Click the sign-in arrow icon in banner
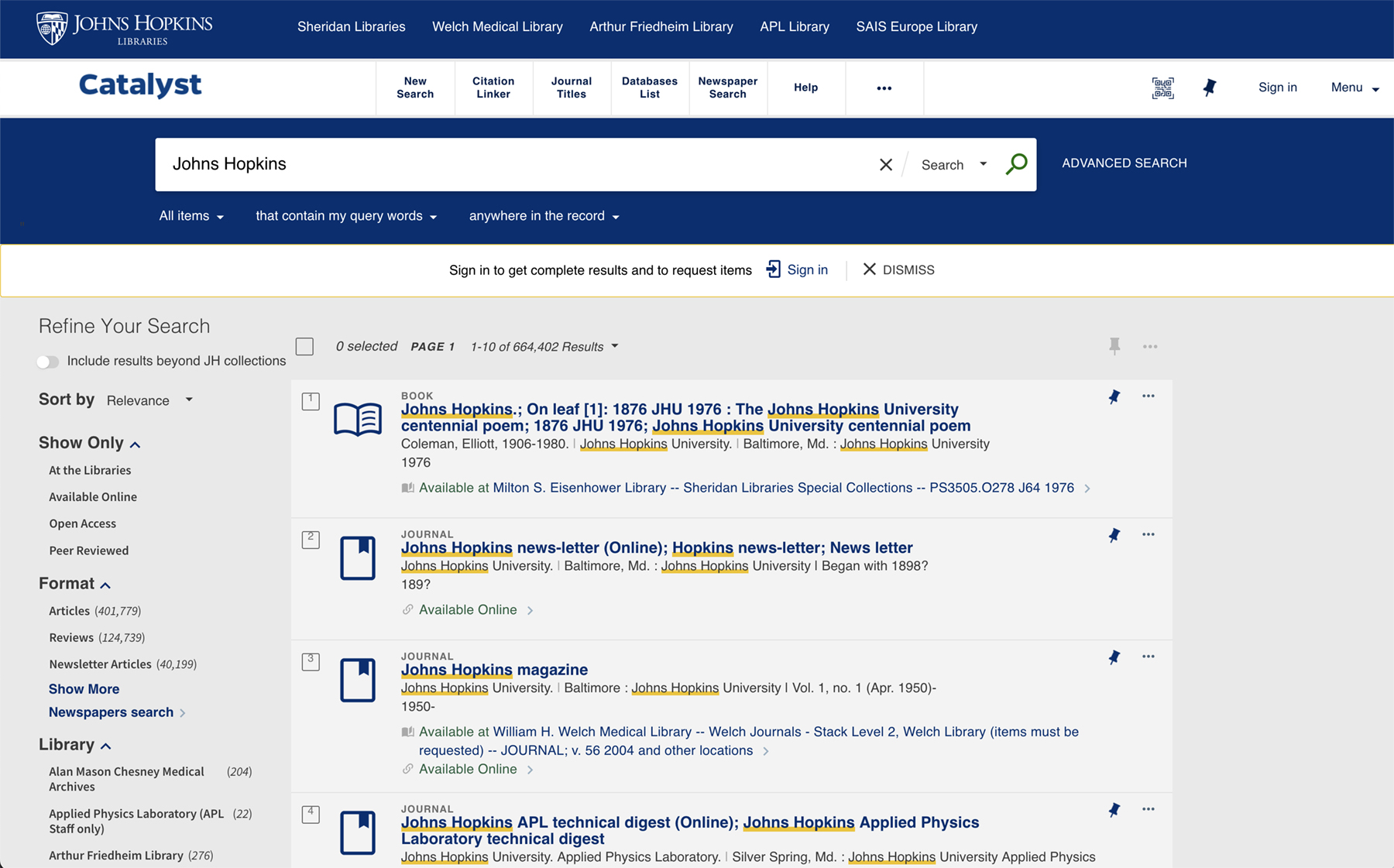The width and height of the screenshot is (1394, 868). coord(773,269)
